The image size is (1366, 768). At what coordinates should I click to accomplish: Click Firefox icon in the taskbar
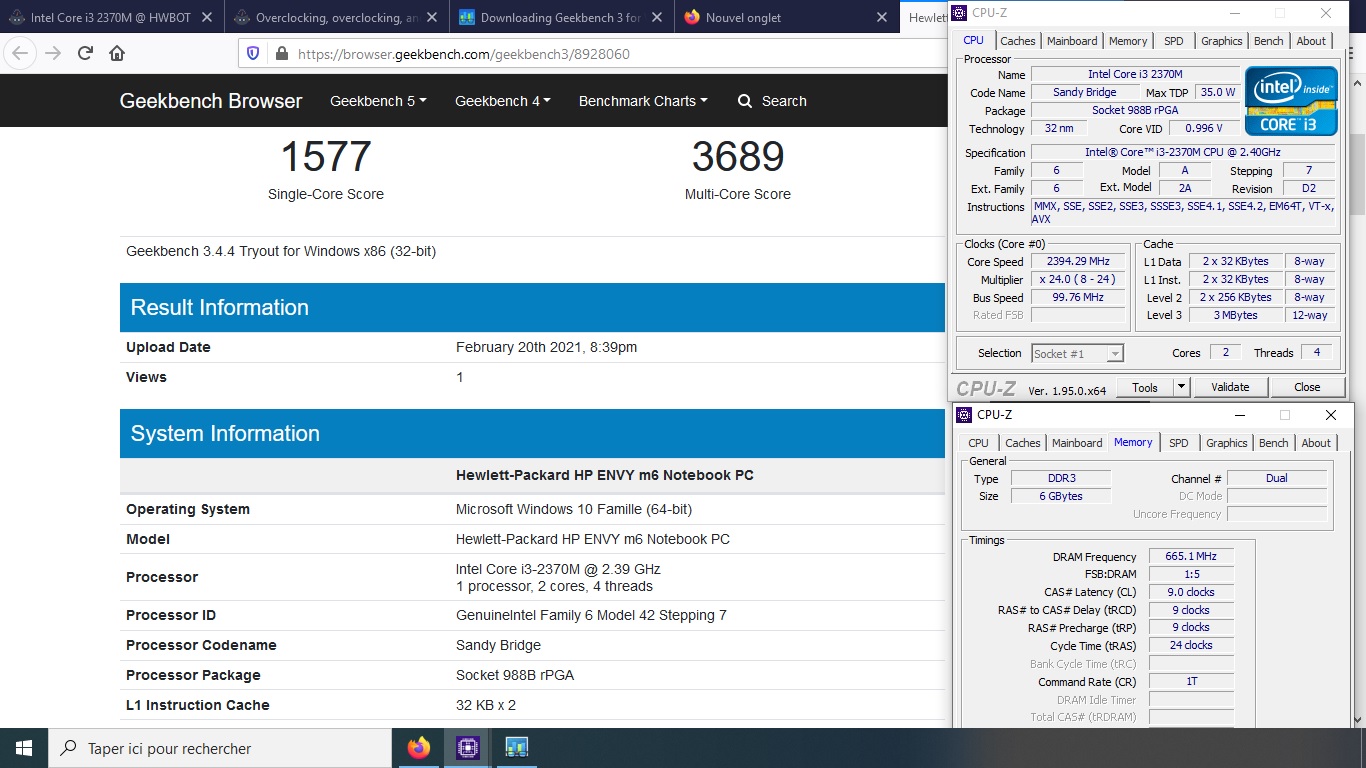(419, 748)
